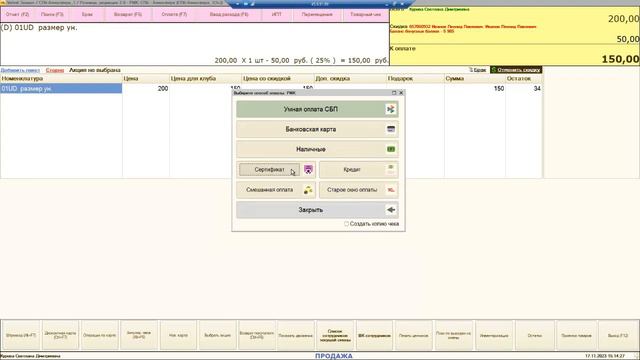Maximize the payment method dialog
This screenshot has width=640, height=360.
394,93
